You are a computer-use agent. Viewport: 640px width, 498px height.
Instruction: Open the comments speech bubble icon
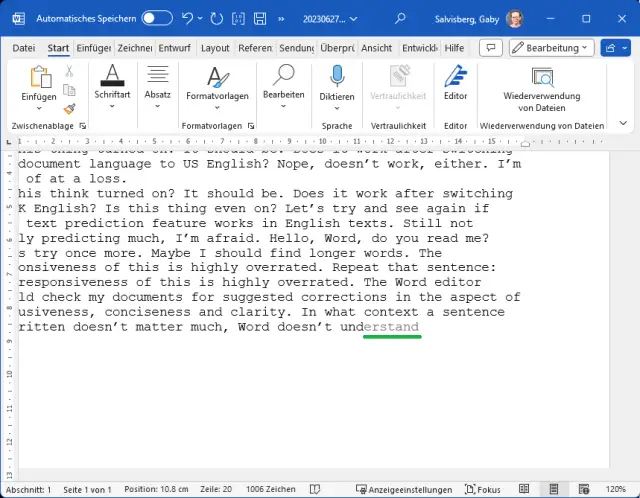pos(490,47)
